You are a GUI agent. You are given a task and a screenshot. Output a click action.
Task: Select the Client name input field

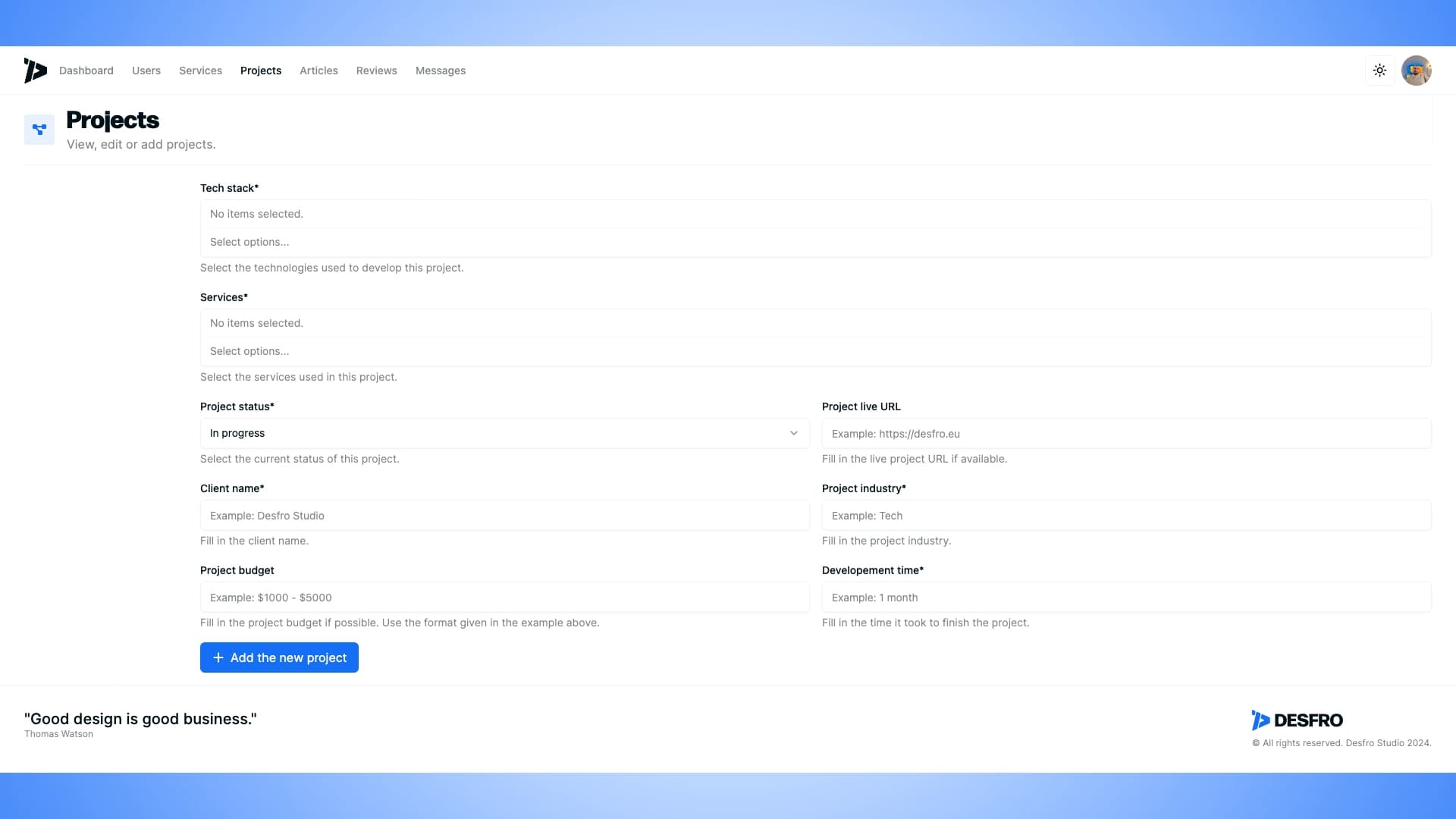click(505, 515)
